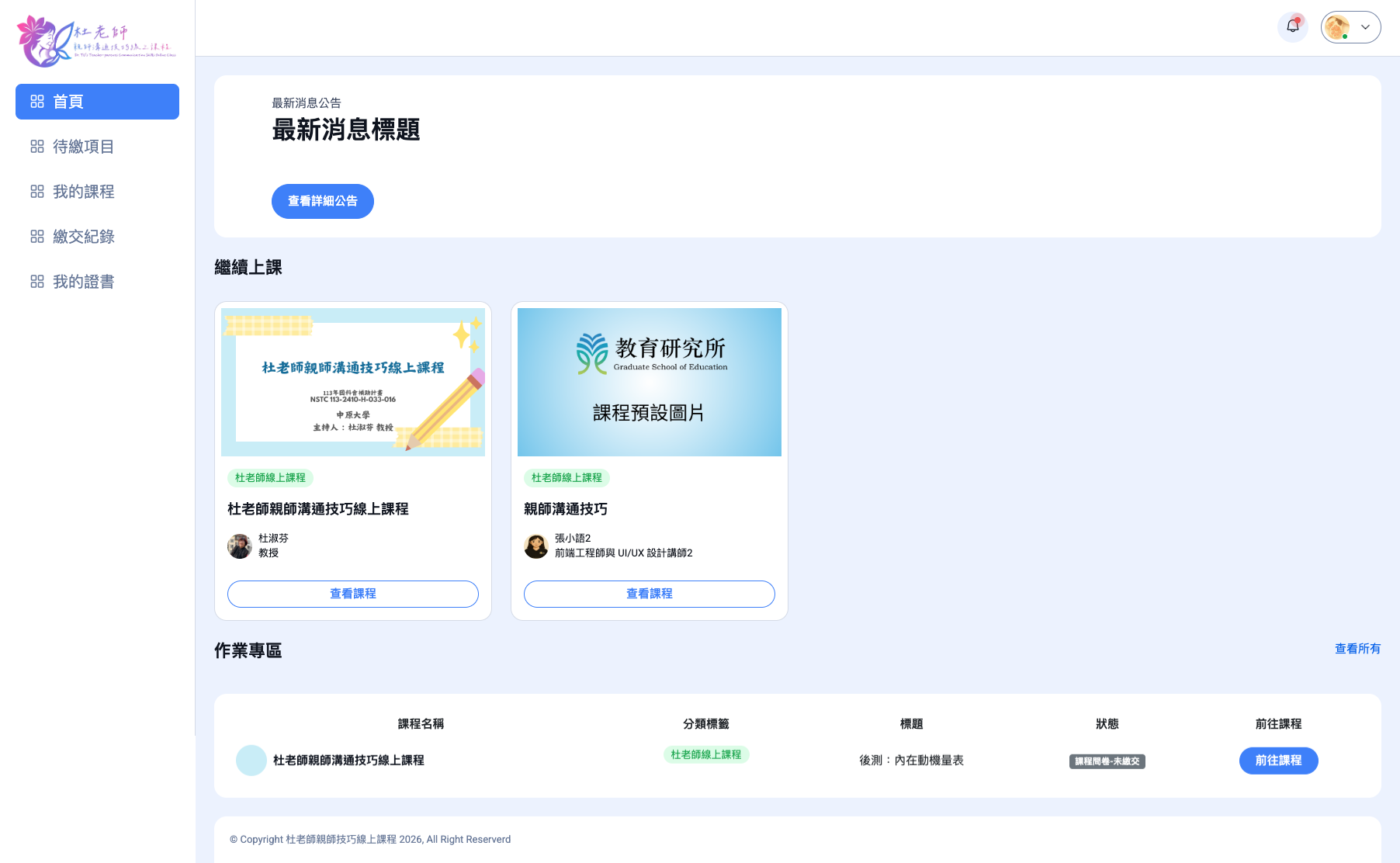Click the light blue circle in homework row
Viewport: 1400px width, 863px height.
tap(251, 761)
